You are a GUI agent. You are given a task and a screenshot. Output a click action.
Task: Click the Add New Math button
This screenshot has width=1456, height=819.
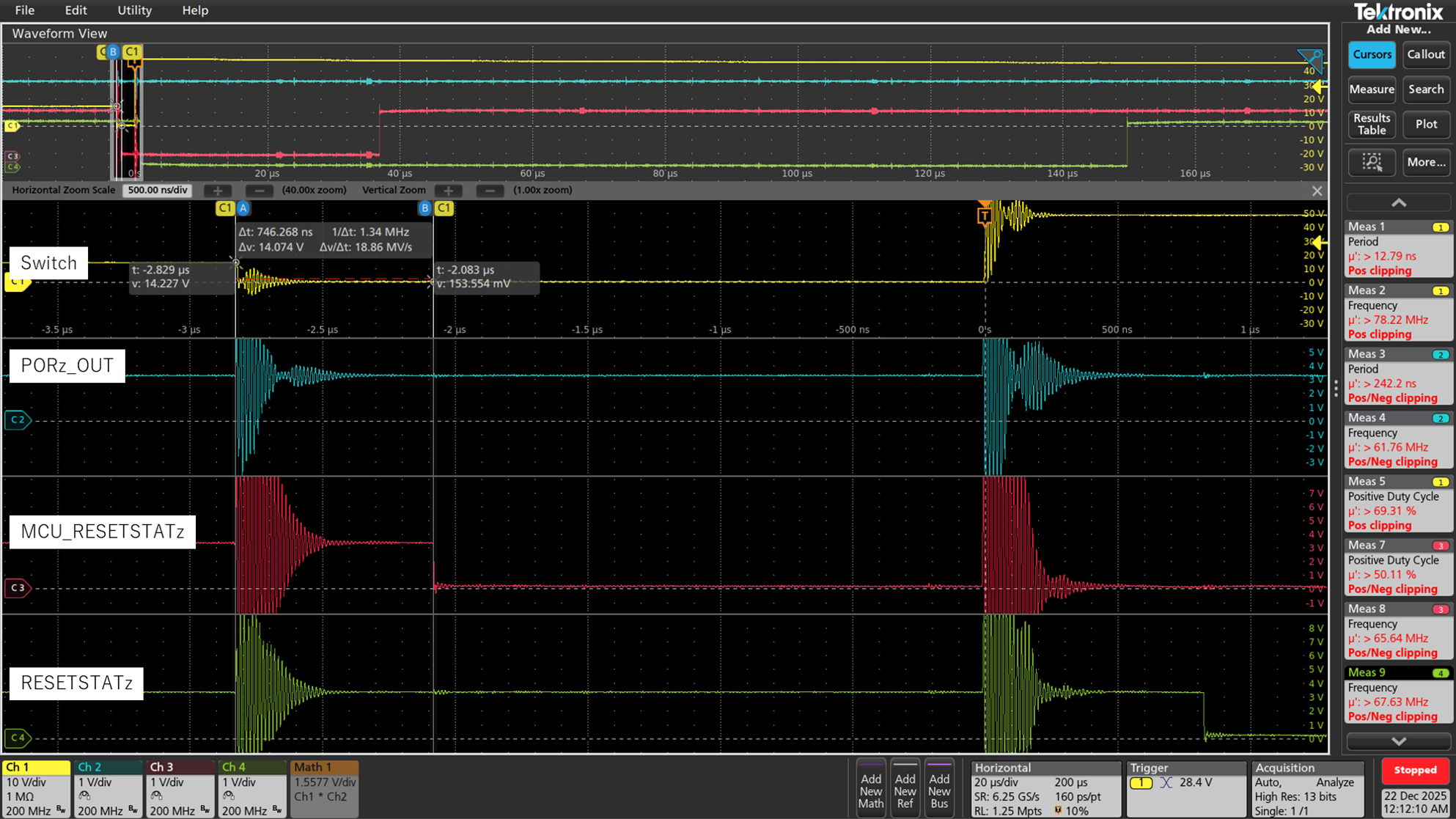870,790
